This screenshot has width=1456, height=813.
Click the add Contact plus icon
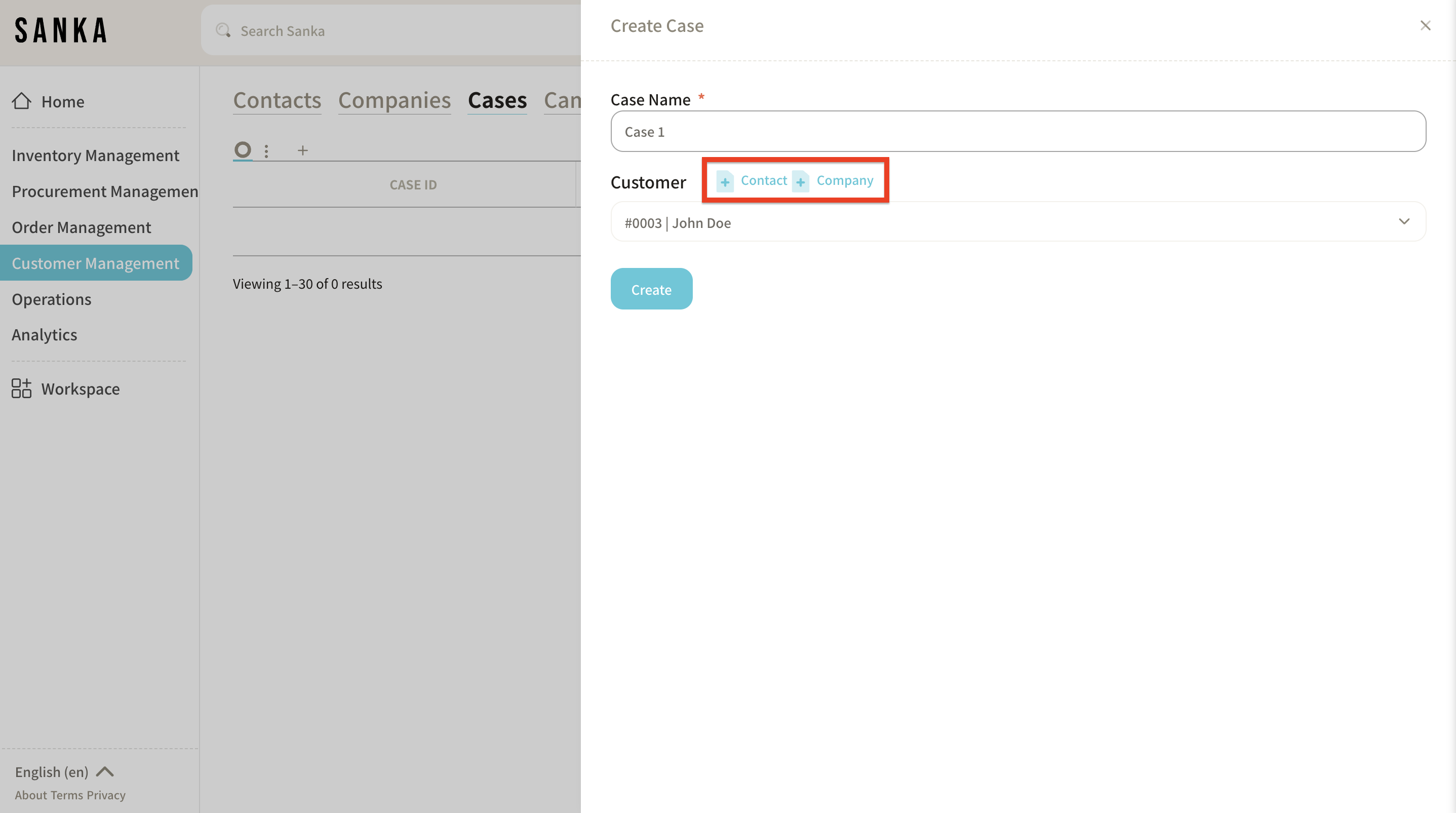coord(725,181)
